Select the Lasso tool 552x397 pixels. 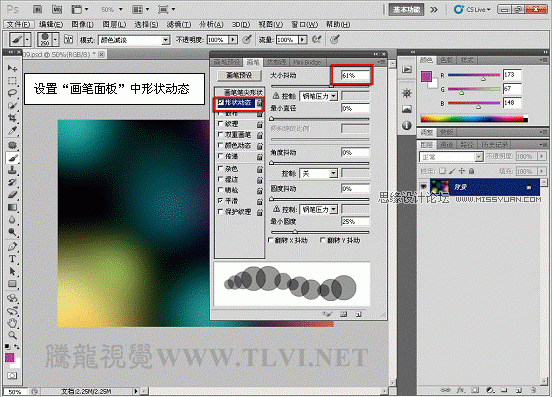coord(12,93)
